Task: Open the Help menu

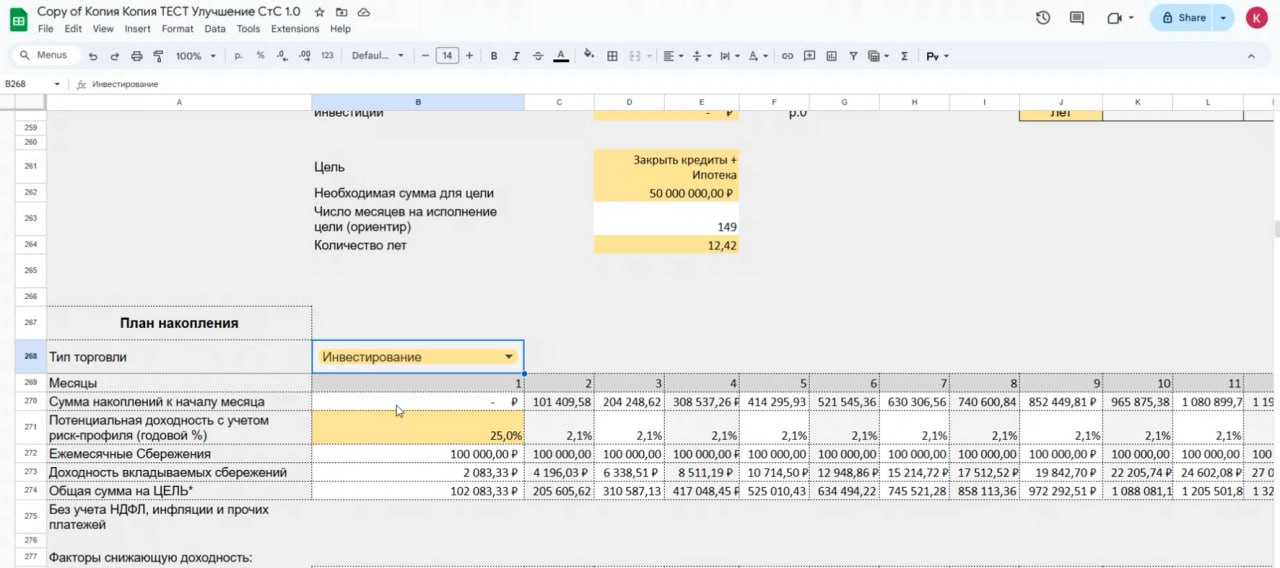Action: tap(340, 29)
